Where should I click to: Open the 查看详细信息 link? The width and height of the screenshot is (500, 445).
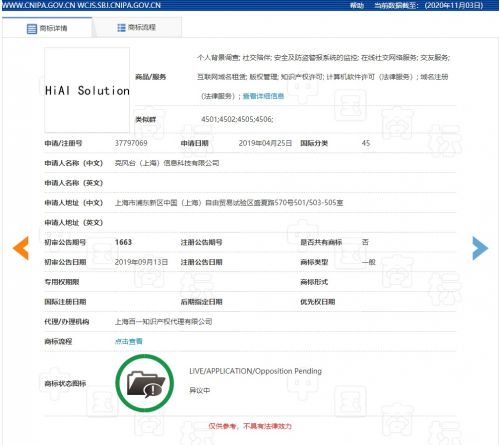263,96
